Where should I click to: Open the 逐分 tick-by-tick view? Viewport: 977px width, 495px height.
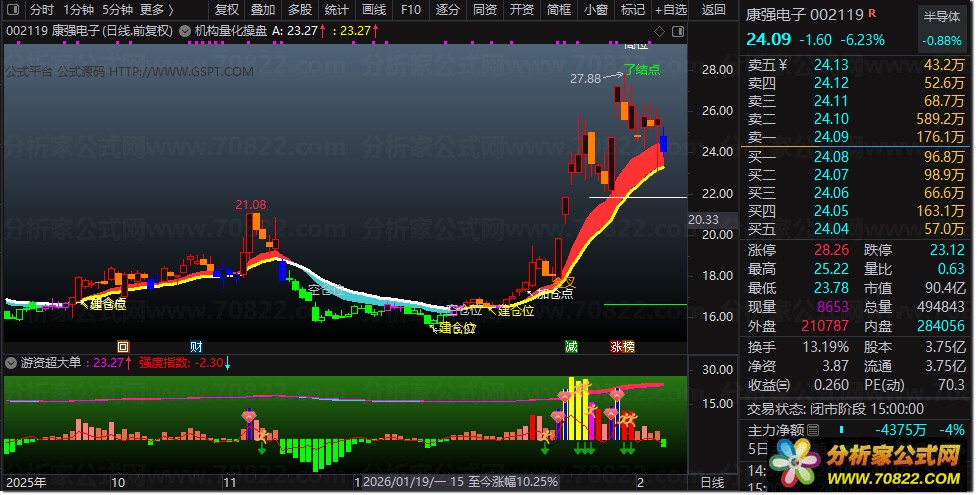(x=447, y=9)
